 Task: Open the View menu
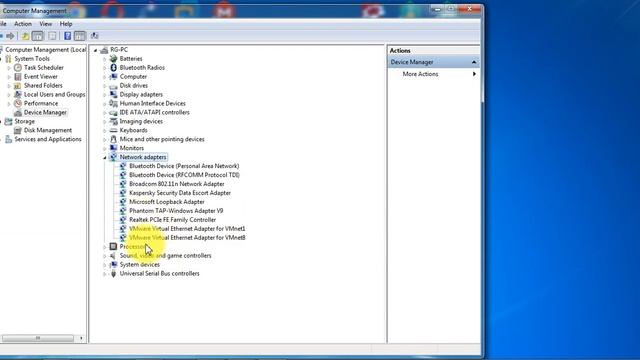(x=46, y=24)
